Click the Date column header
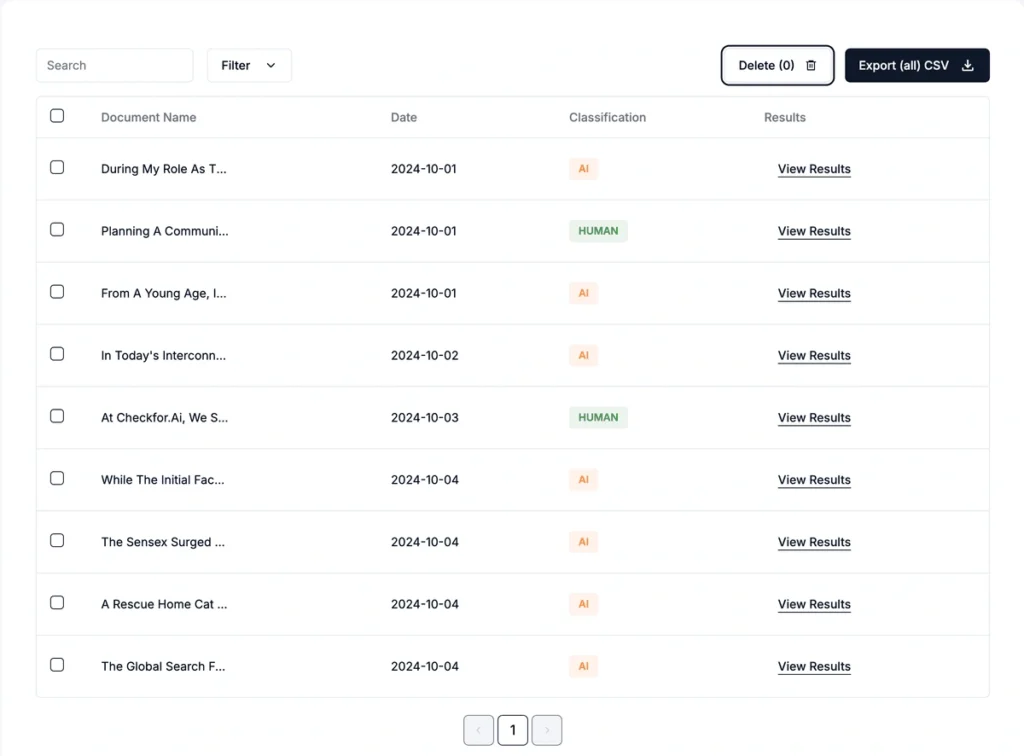1024x756 pixels. point(404,117)
